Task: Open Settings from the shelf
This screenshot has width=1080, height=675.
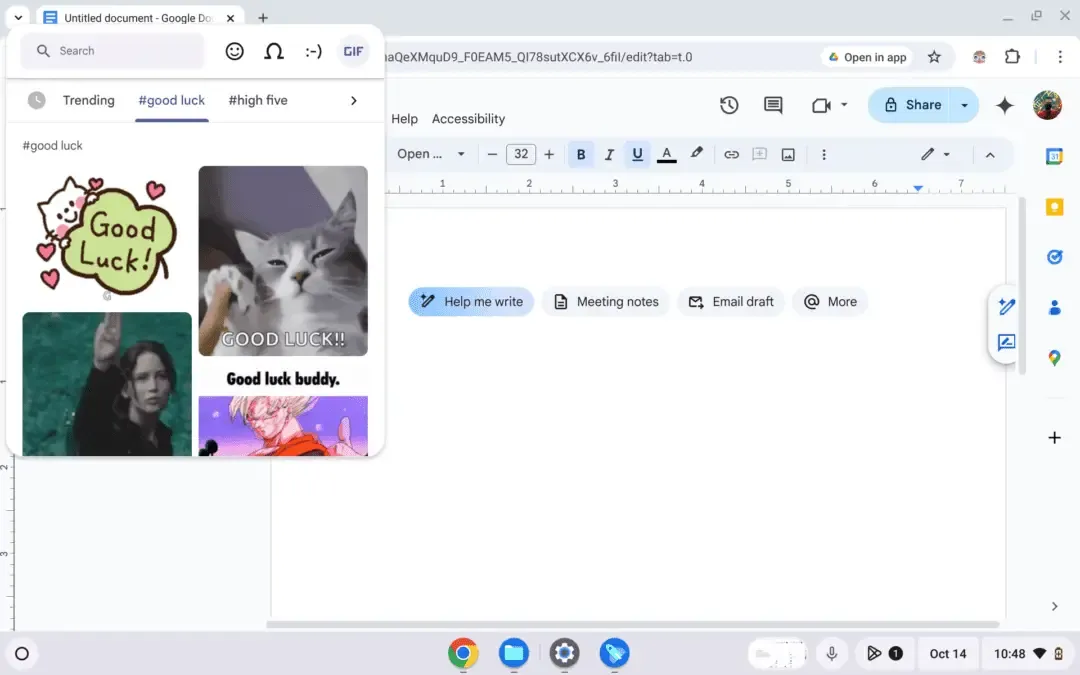Action: (564, 653)
